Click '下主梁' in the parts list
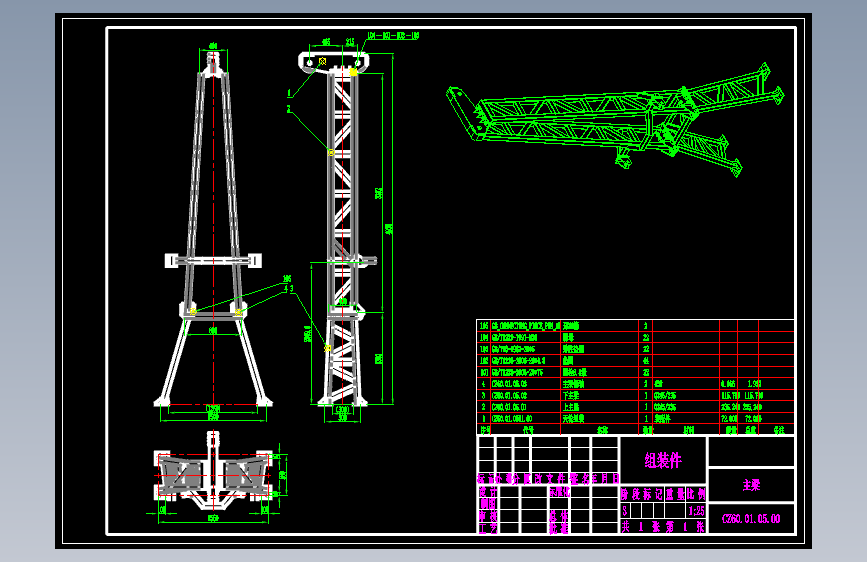Viewport: 867px width, 562px height. point(571,396)
